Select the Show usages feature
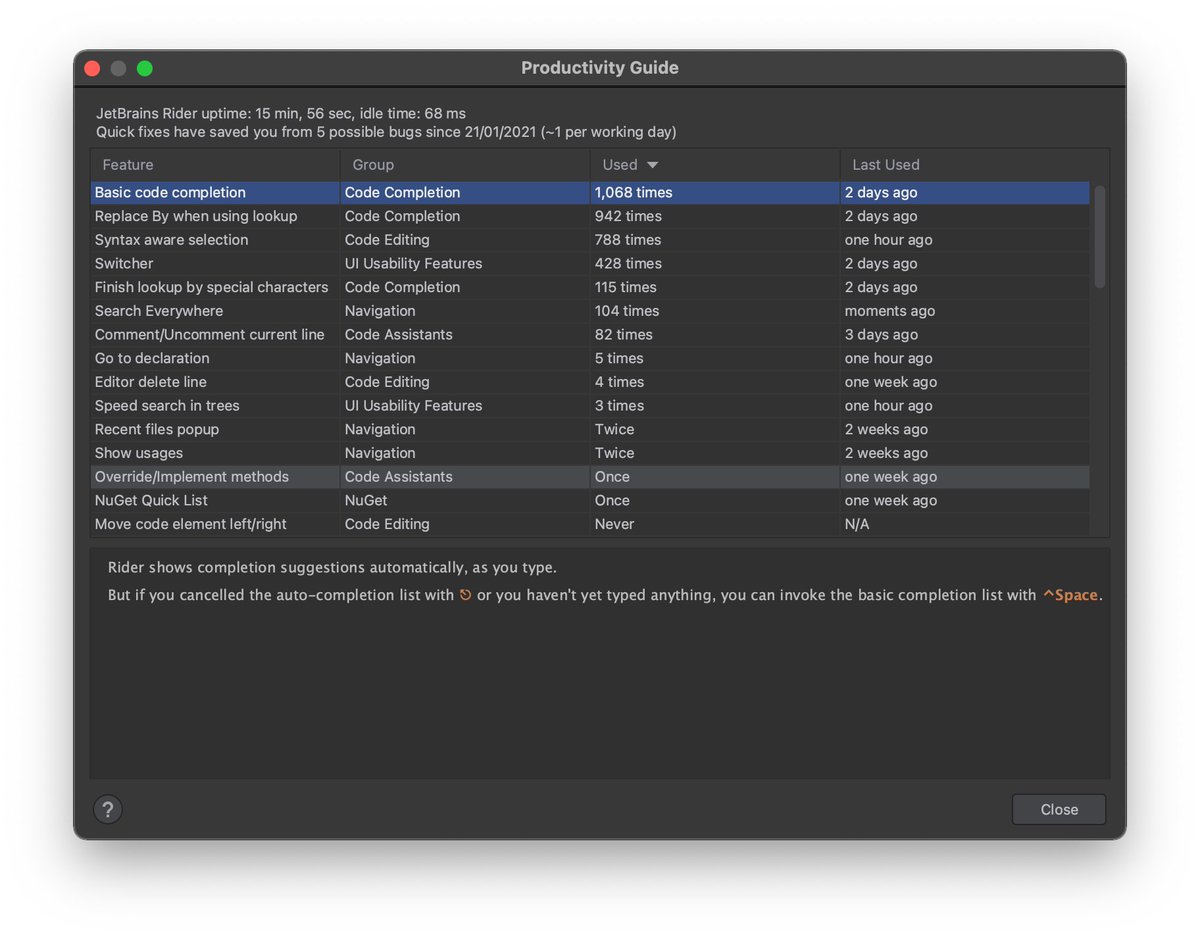 point(590,453)
